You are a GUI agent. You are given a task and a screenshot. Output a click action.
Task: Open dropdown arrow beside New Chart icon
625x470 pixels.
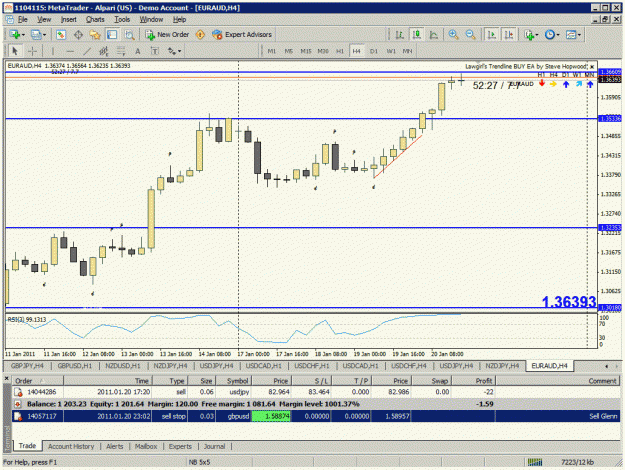click(x=23, y=35)
